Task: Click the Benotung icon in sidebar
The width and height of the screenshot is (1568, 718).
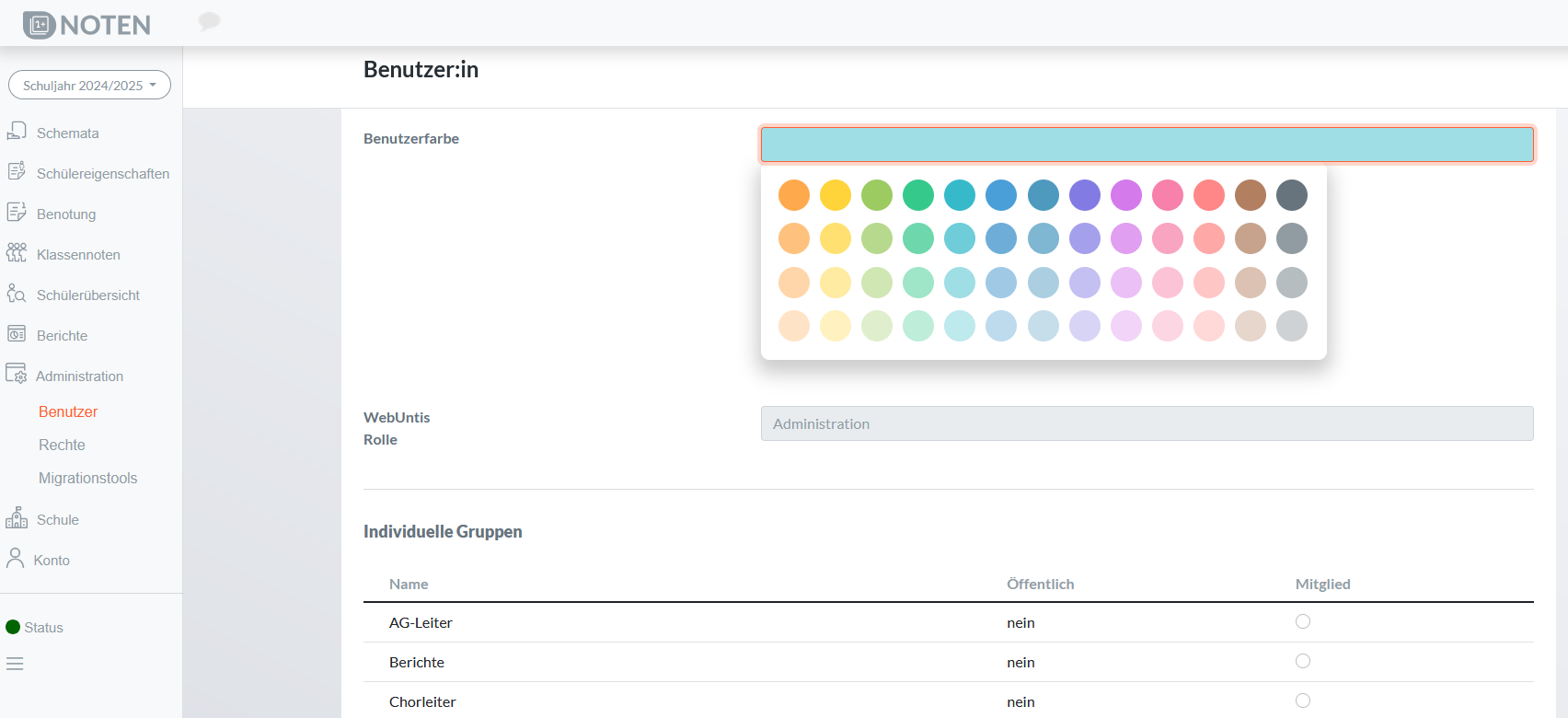Action: [x=17, y=213]
